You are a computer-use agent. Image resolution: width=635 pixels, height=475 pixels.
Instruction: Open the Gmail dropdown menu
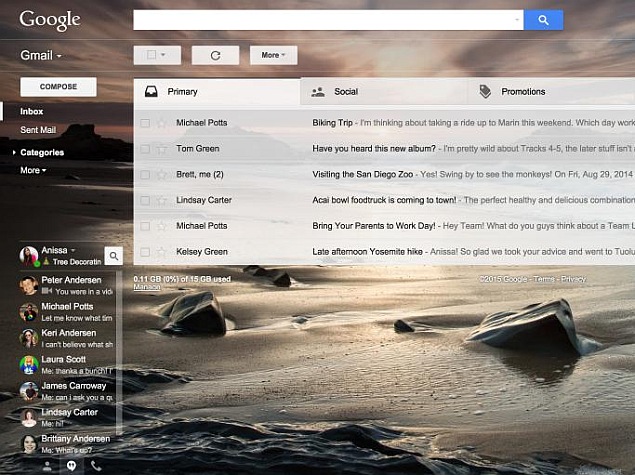point(41,55)
